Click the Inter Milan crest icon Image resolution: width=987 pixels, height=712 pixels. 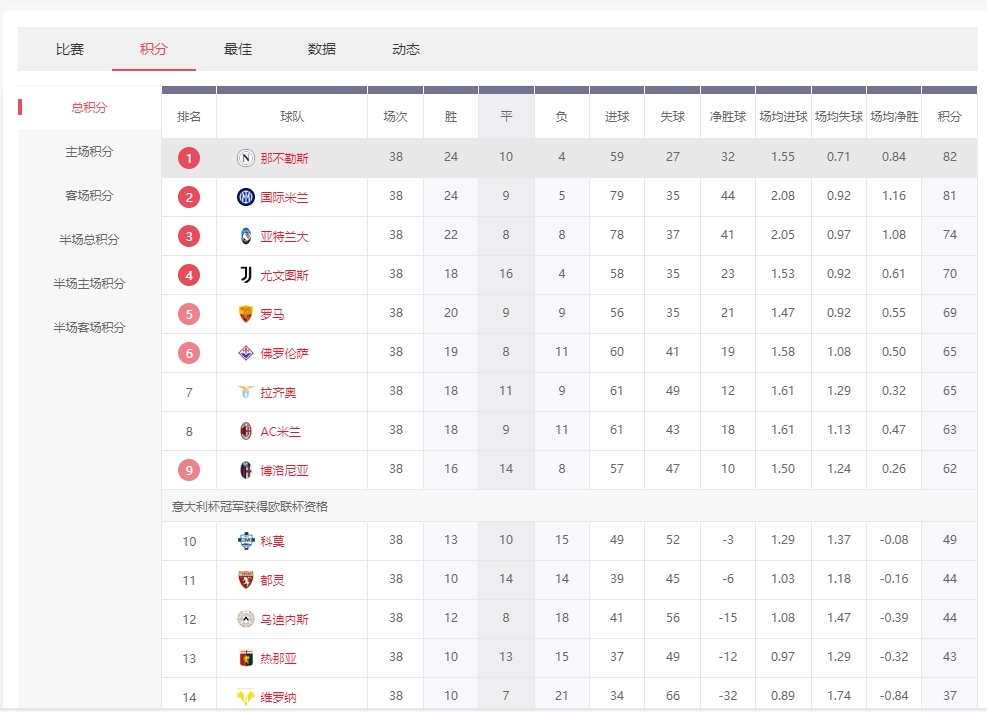[246, 197]
